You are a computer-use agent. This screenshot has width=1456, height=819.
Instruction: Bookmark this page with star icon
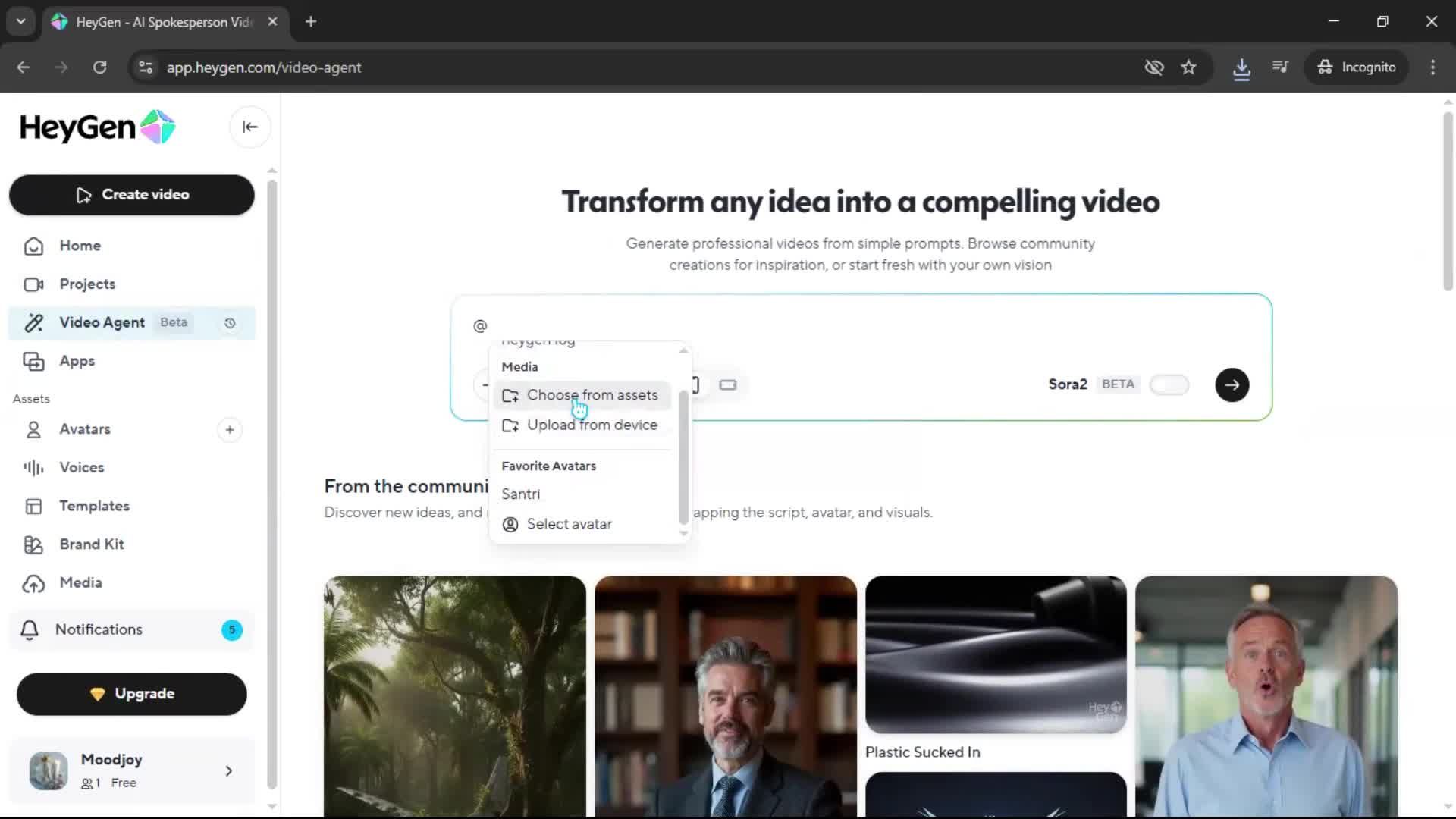[1188, 67]
